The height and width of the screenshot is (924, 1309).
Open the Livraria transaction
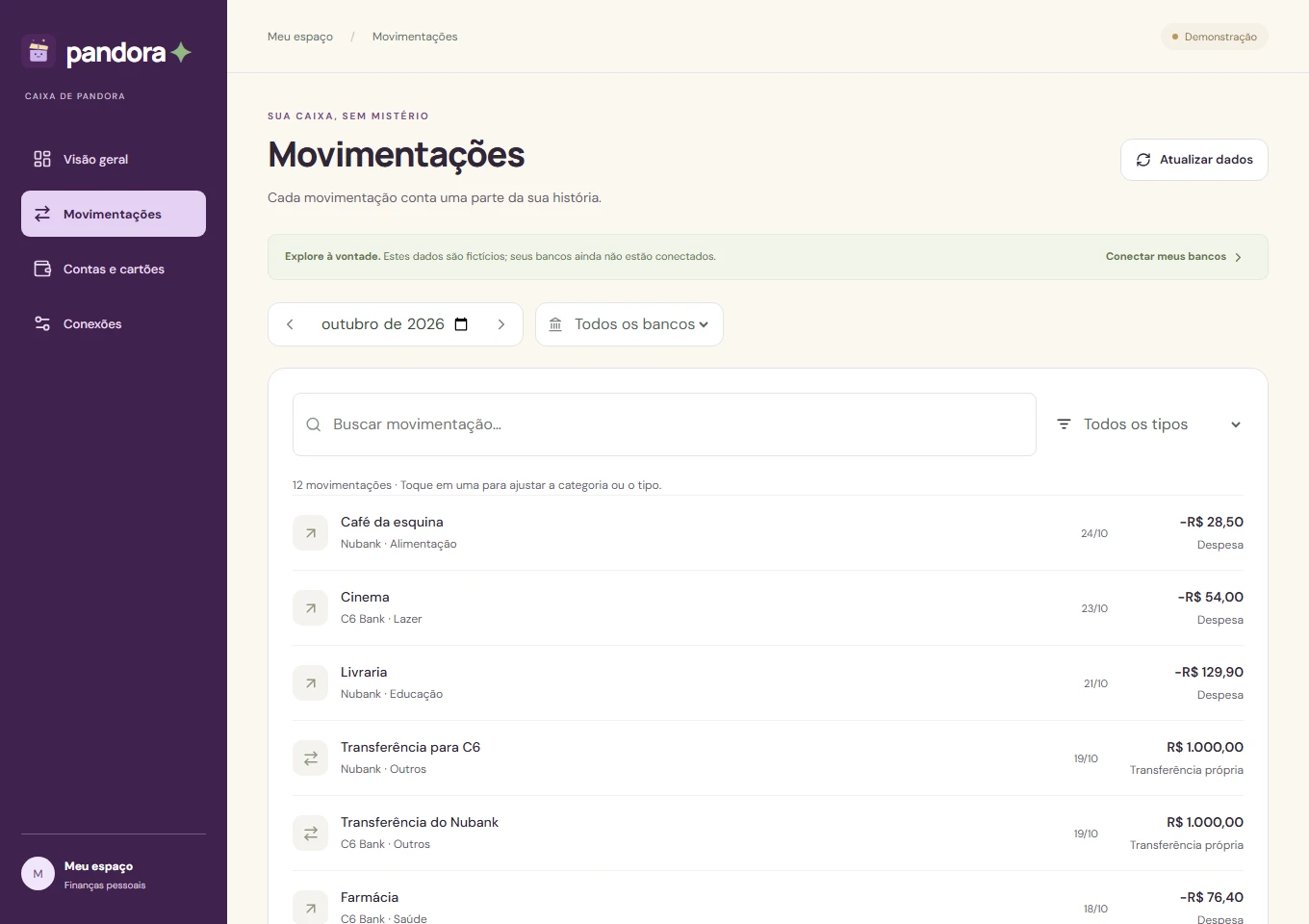(x=768, y=683)
